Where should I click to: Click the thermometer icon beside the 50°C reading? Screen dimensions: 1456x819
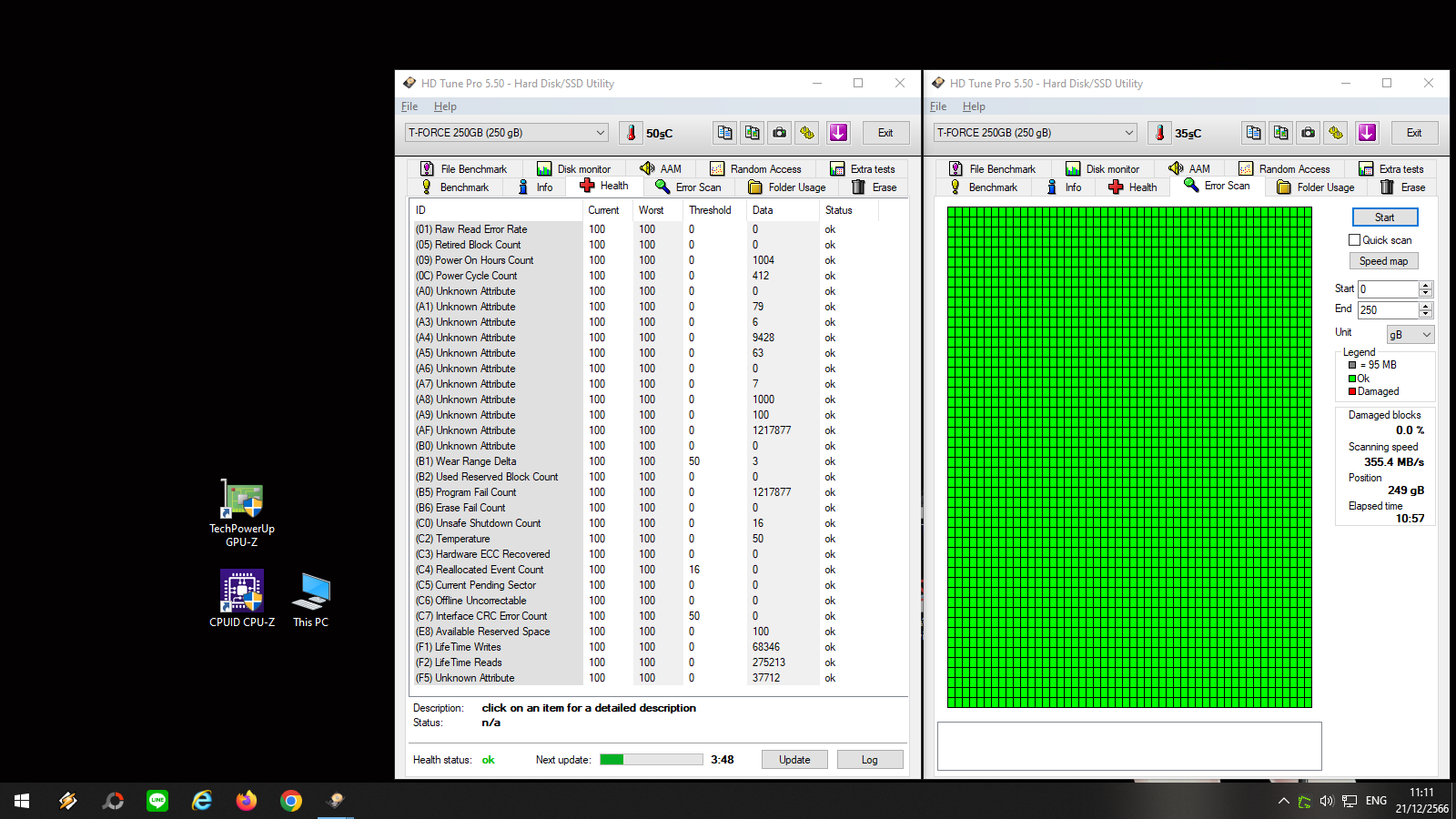631,133
